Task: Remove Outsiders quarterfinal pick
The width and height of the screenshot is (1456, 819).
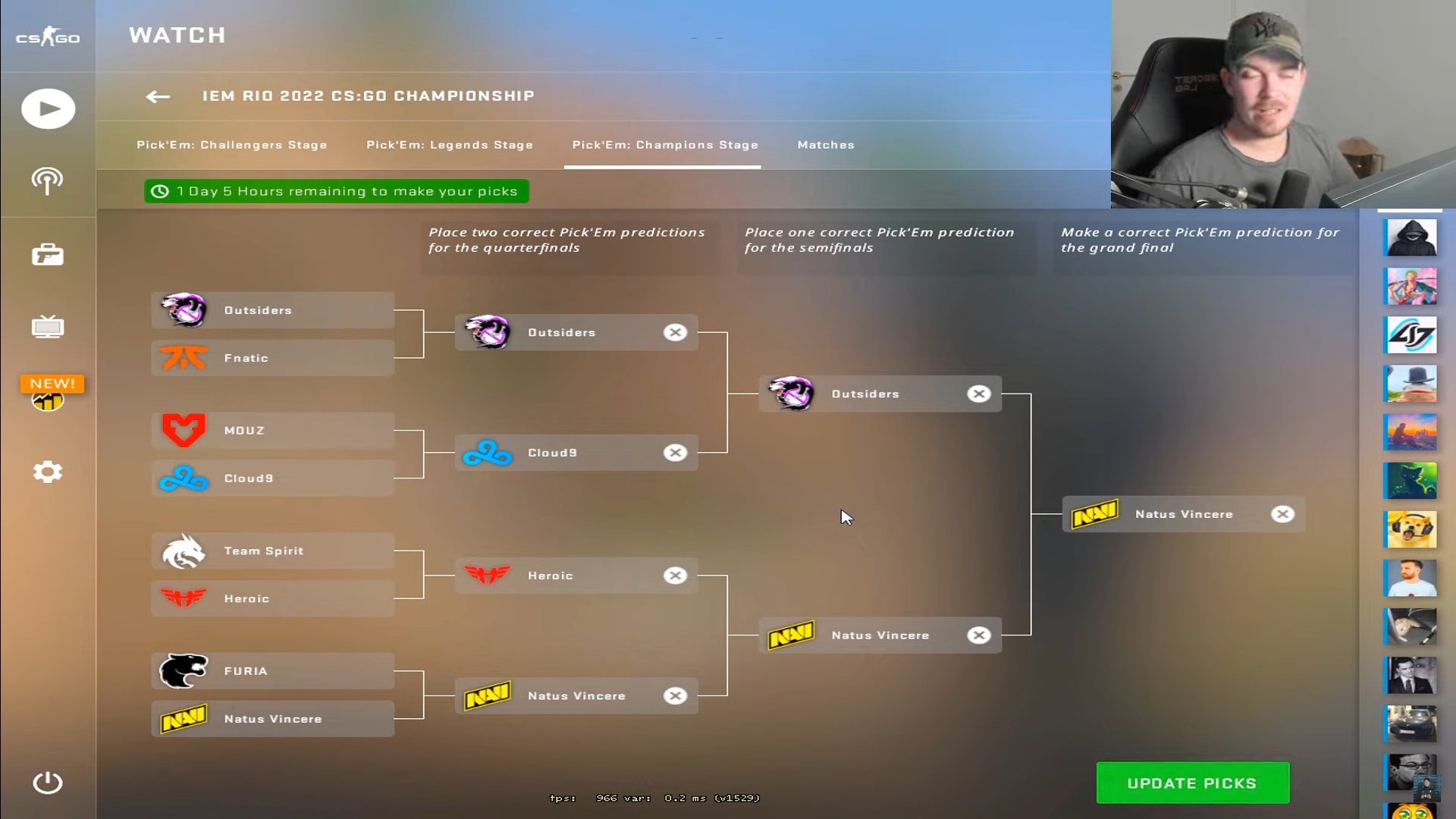Action: pos(676,332)
